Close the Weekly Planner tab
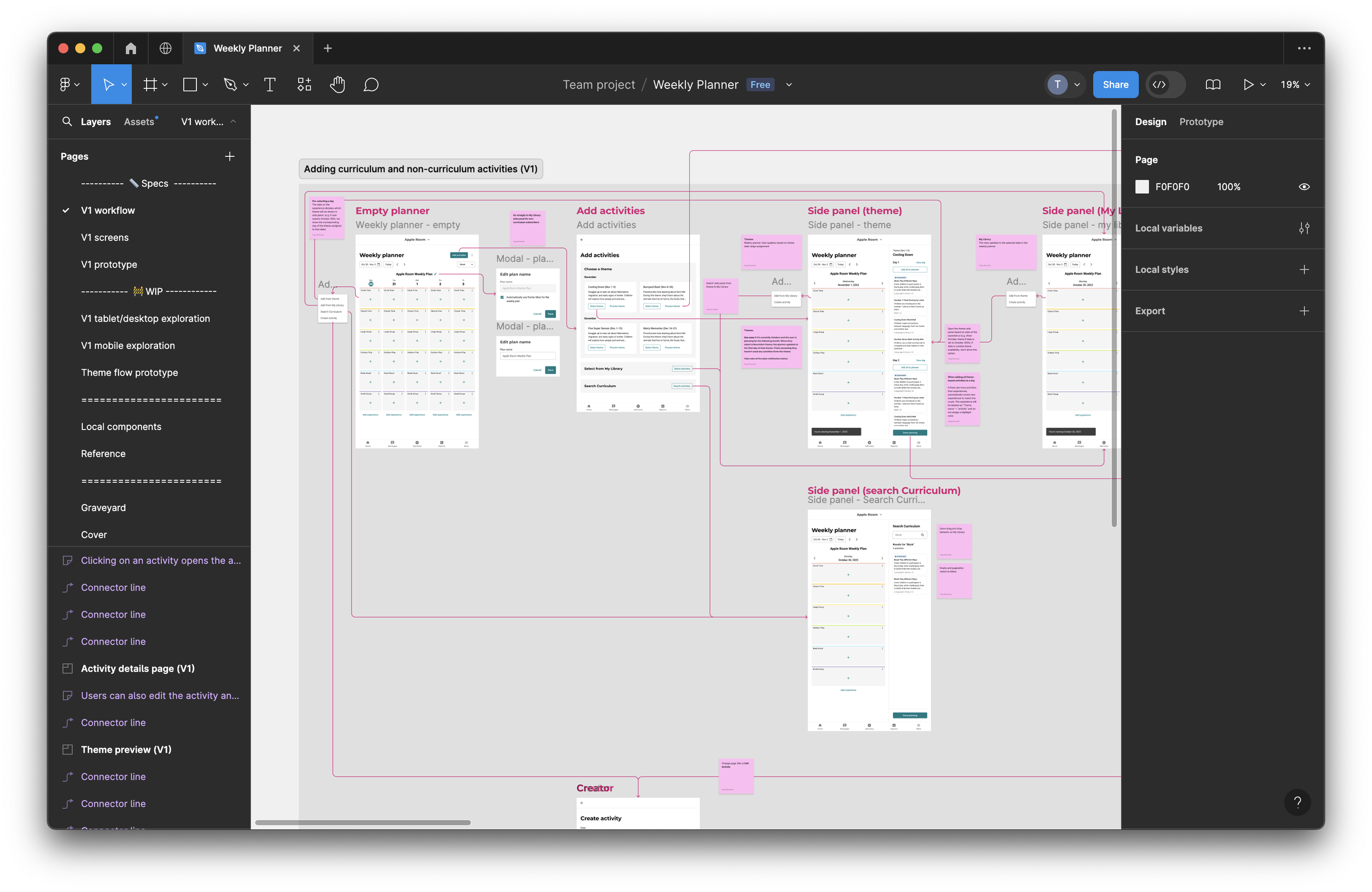This screenshot has width=1372, height=892. (x=296, y=48)
